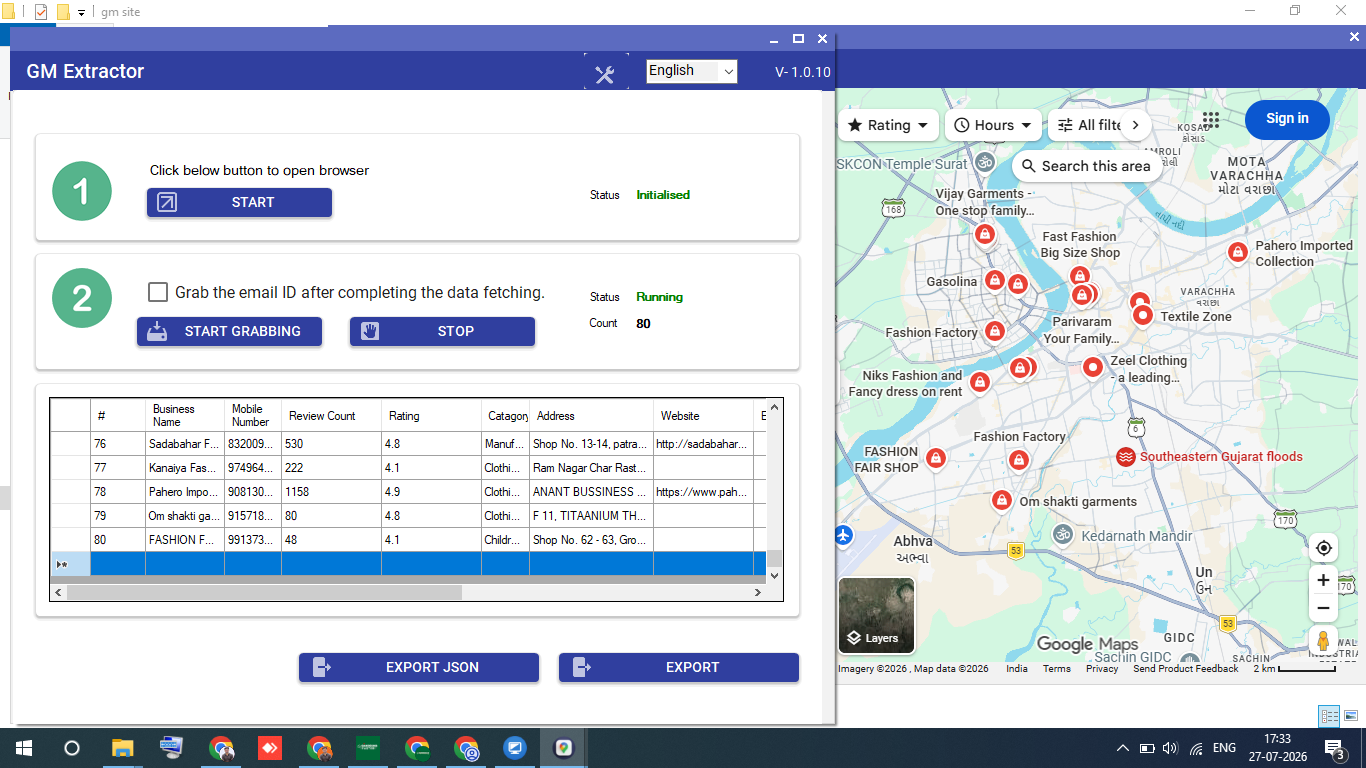Select the Rating column header in grid
The image size is (1366, 768).
[431, 416]
